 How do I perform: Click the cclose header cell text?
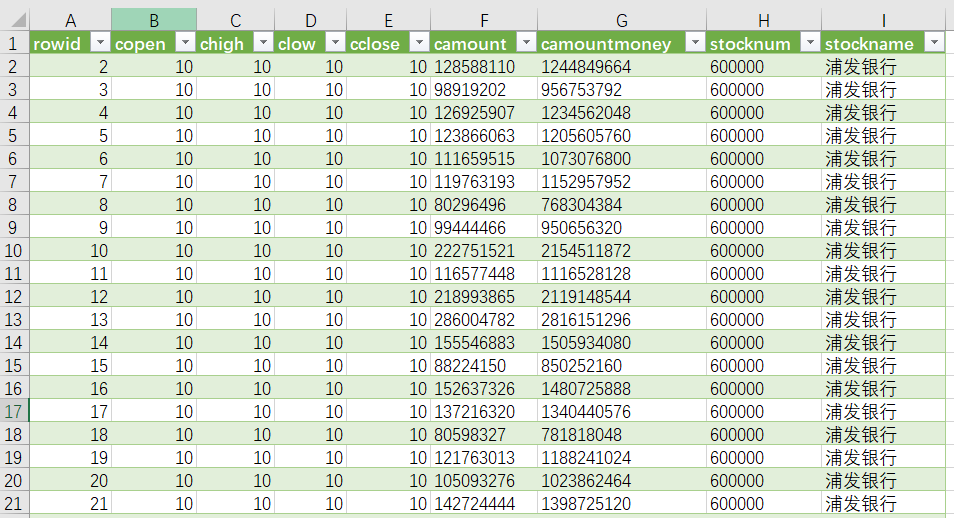(375, 44)
